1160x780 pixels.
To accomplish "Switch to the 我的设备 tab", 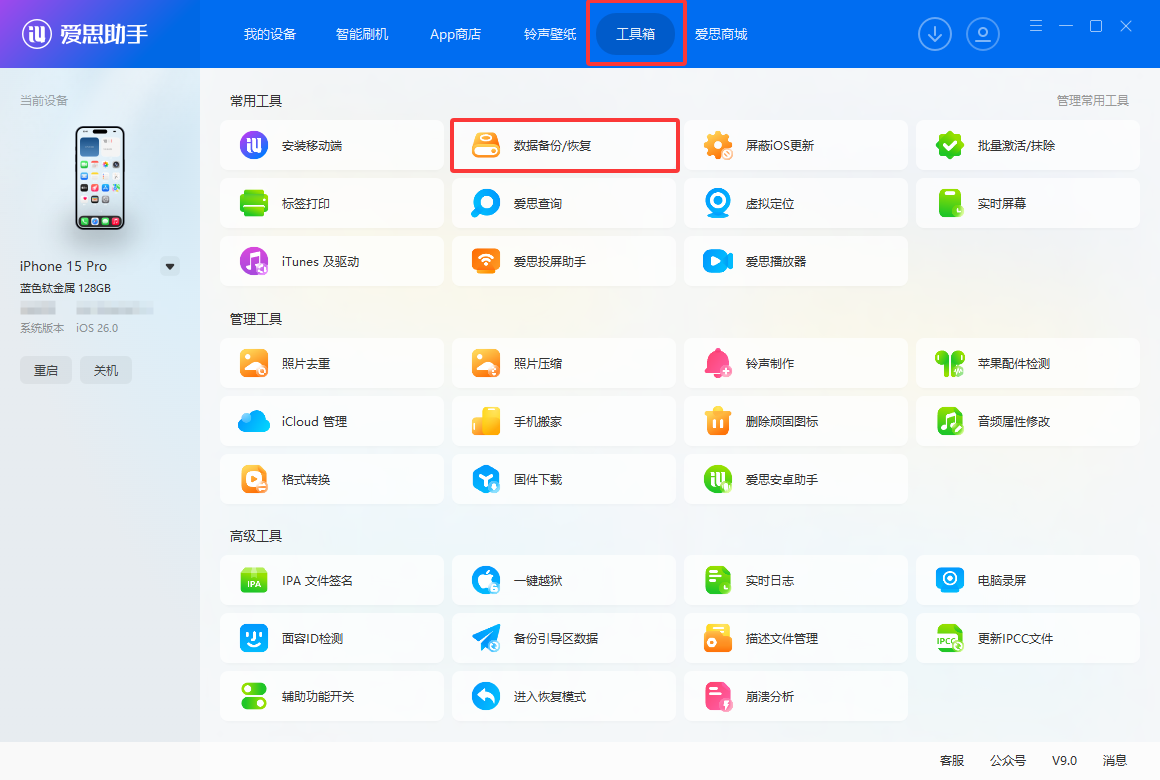I will click(270, 34).
